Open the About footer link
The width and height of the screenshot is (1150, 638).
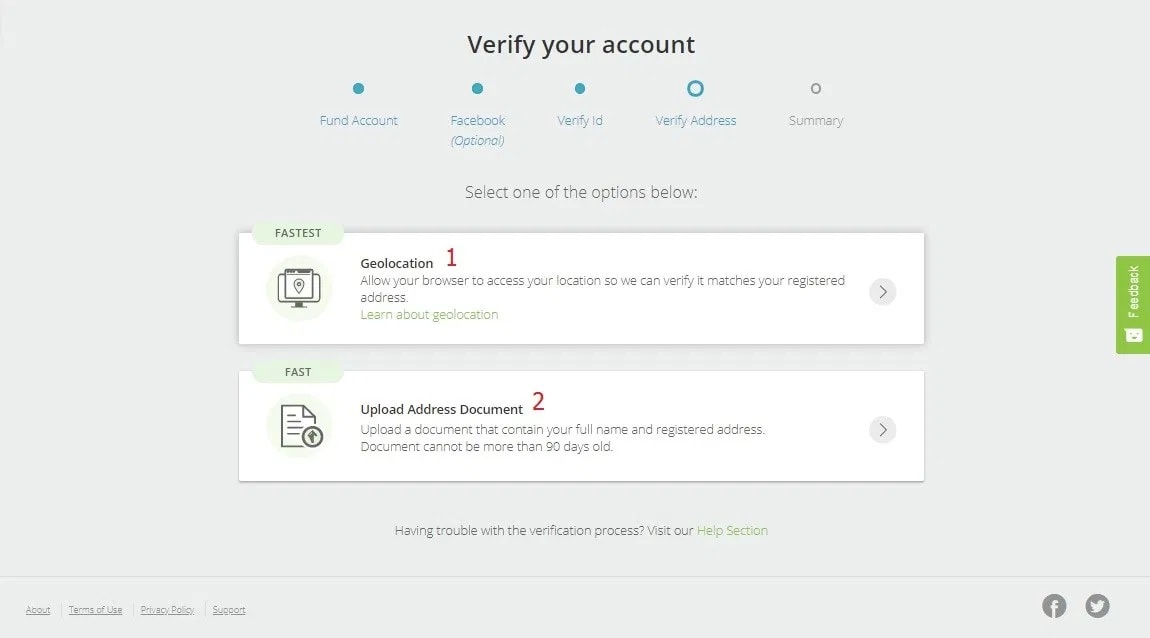pos(38,609)
